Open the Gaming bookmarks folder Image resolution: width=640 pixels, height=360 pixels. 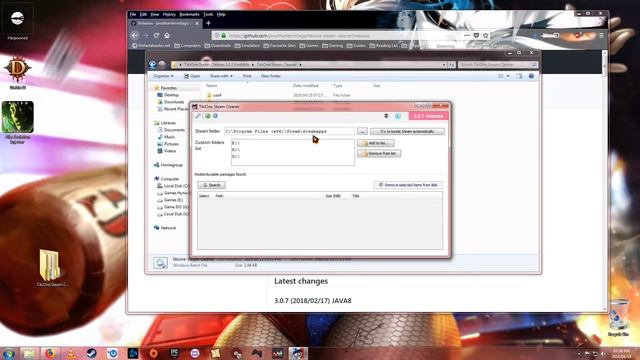coord(333,46)
